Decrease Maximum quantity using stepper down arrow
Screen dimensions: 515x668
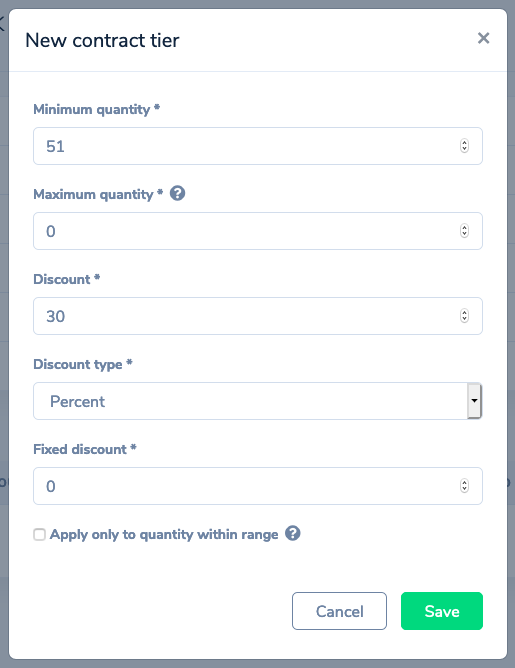click(464, 234)
